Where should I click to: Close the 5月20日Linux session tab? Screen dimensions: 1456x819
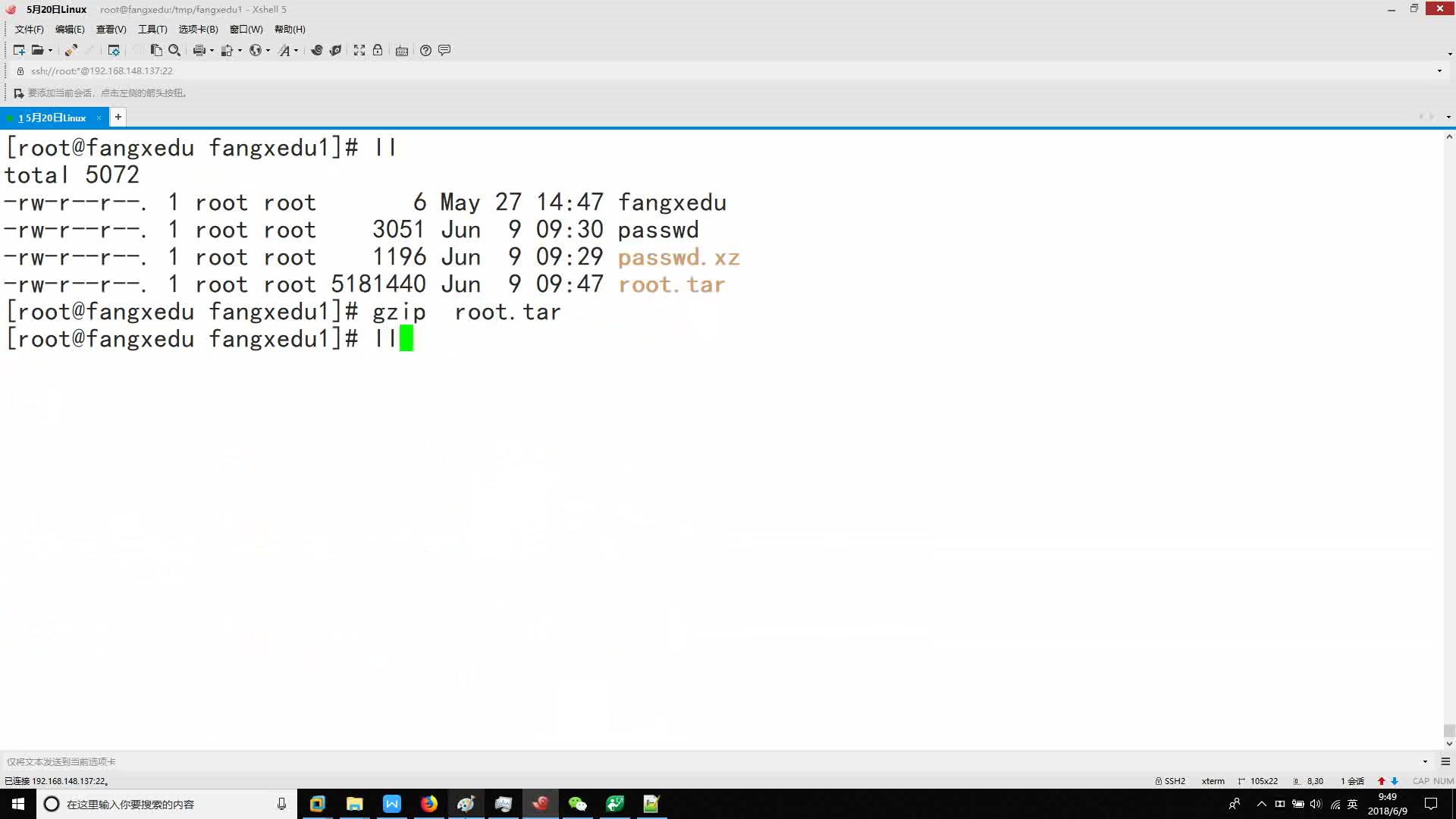(x=99, y=118)
